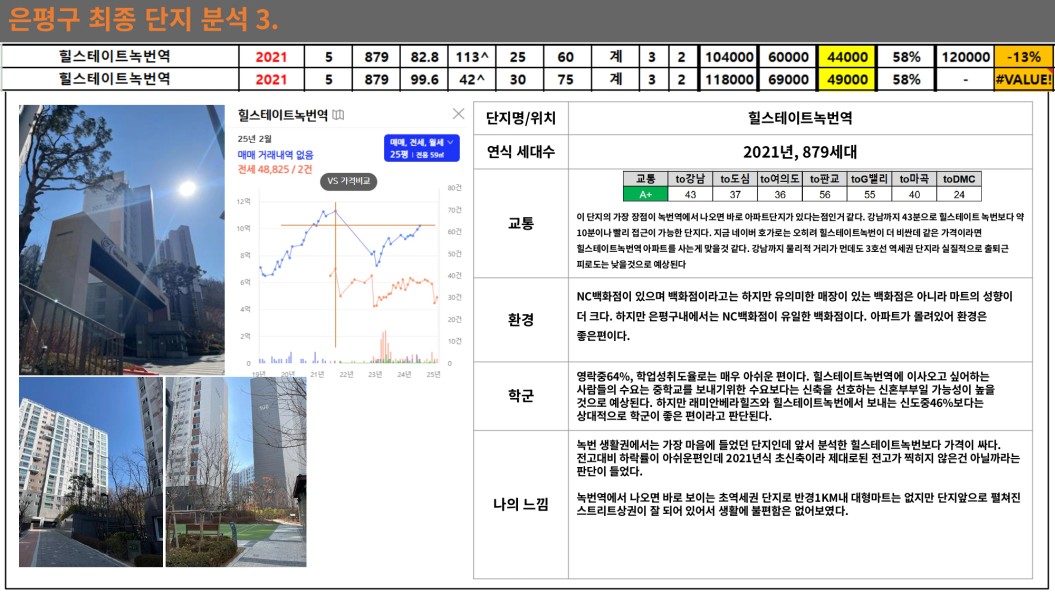The width and height of the screenshot is (1055, 593).
Task: Select the 113^ table cell
Action: pos(472,57)
